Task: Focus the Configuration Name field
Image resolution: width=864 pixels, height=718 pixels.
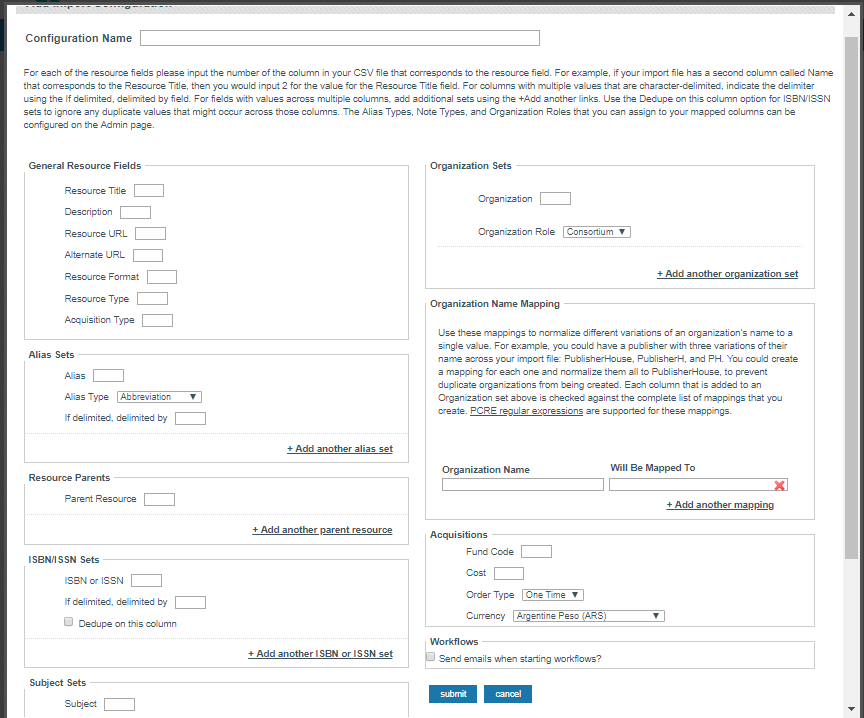Action: click(340, 38)
